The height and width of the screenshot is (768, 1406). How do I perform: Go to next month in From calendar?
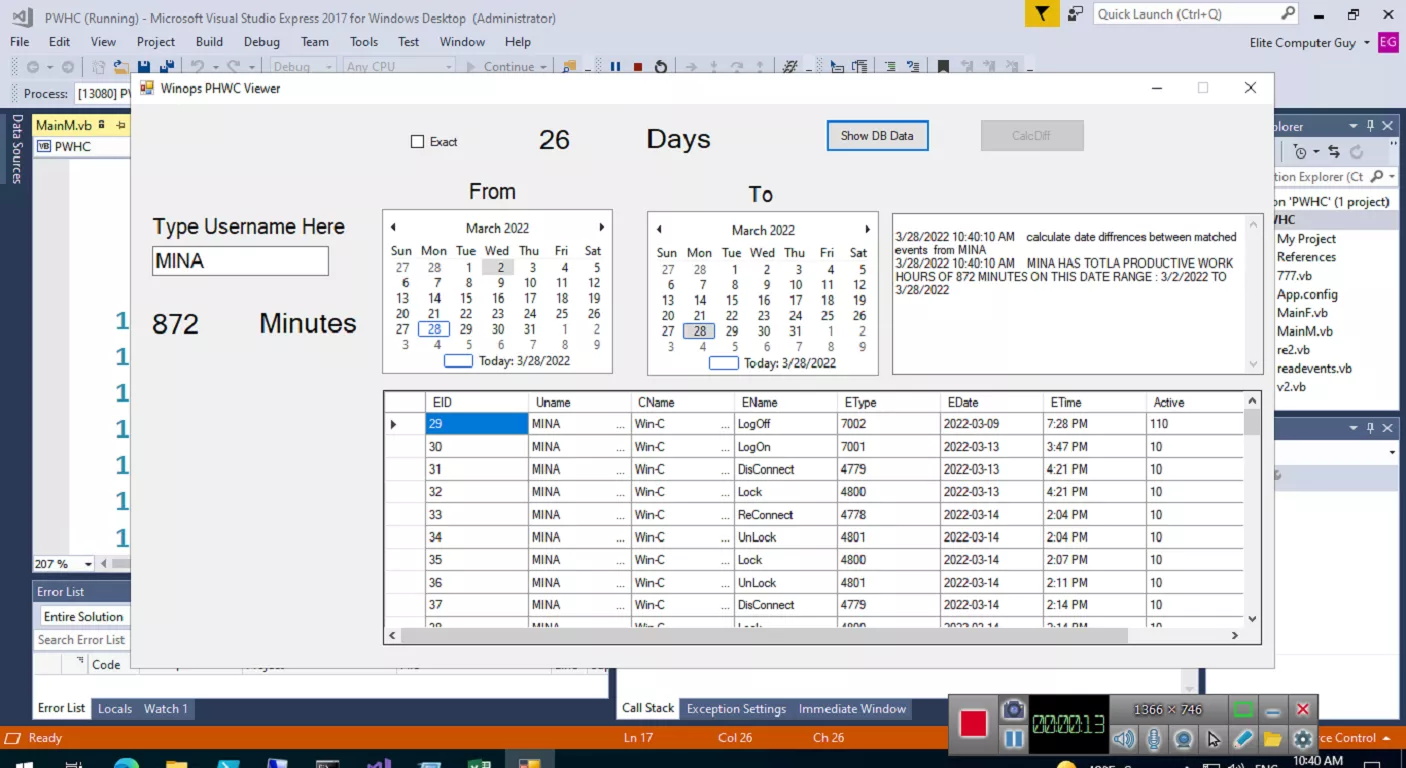(x=601, y=228)
